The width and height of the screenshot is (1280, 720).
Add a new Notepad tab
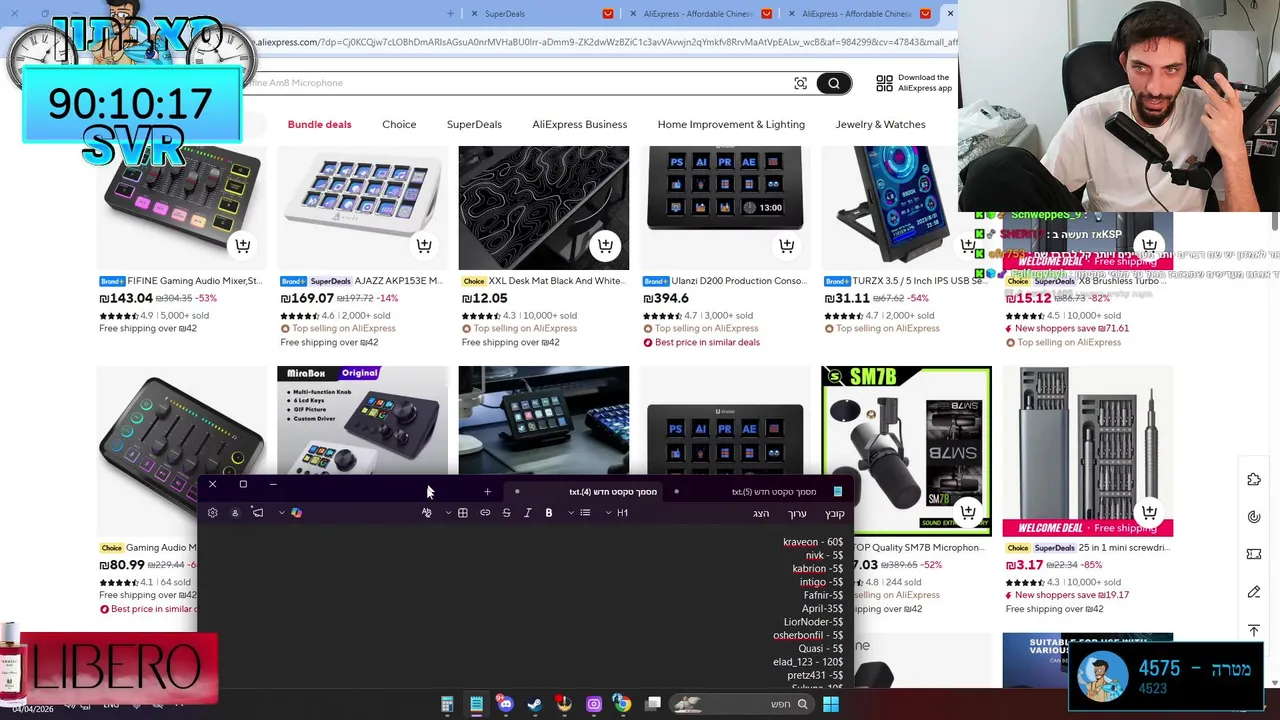[487, 492]
